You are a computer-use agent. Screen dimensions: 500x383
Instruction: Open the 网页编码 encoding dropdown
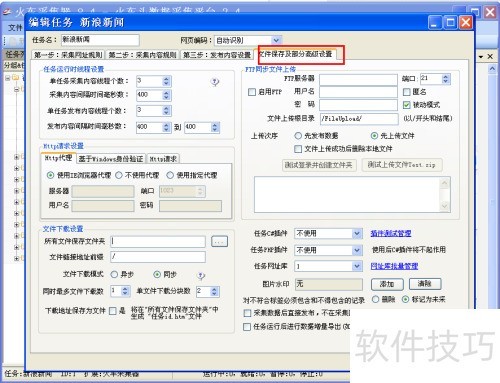(x=276, y=40)
